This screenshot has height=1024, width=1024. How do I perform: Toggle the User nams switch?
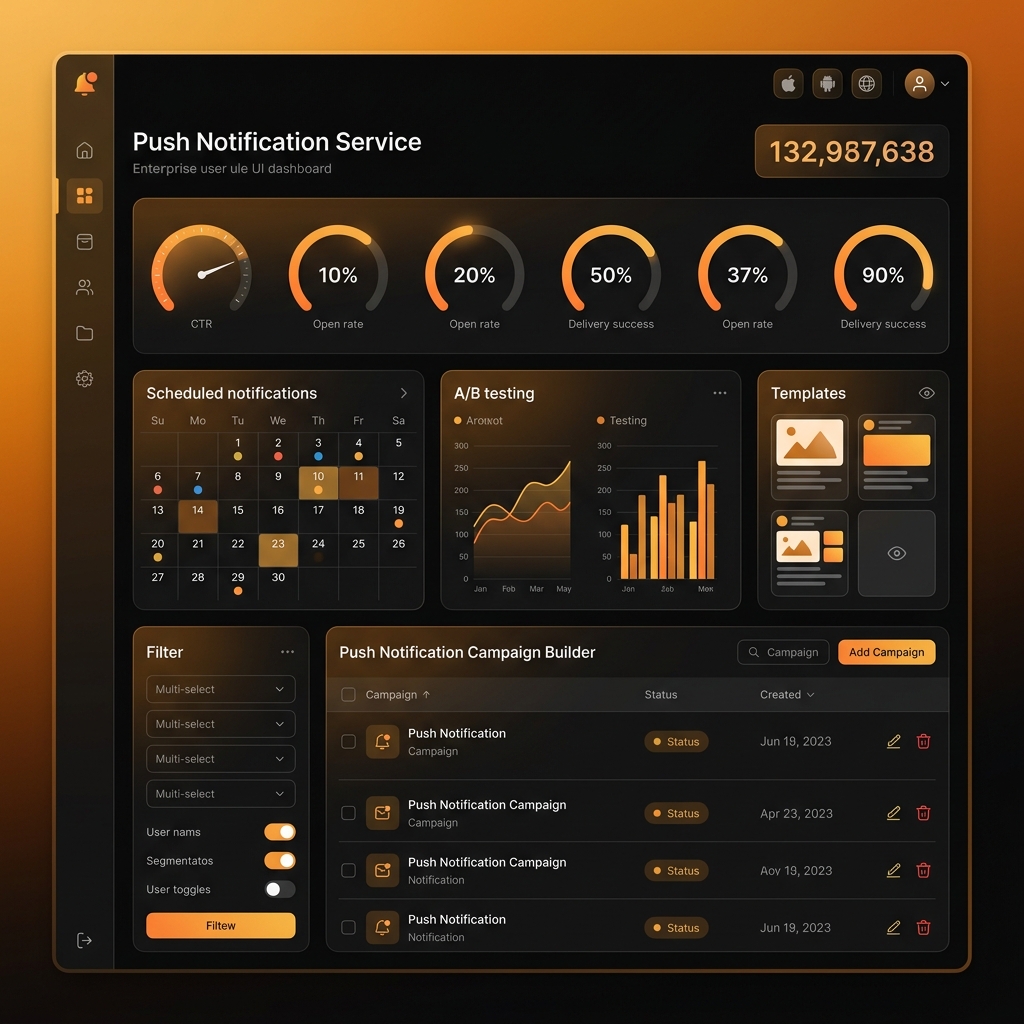coord(280,832)
